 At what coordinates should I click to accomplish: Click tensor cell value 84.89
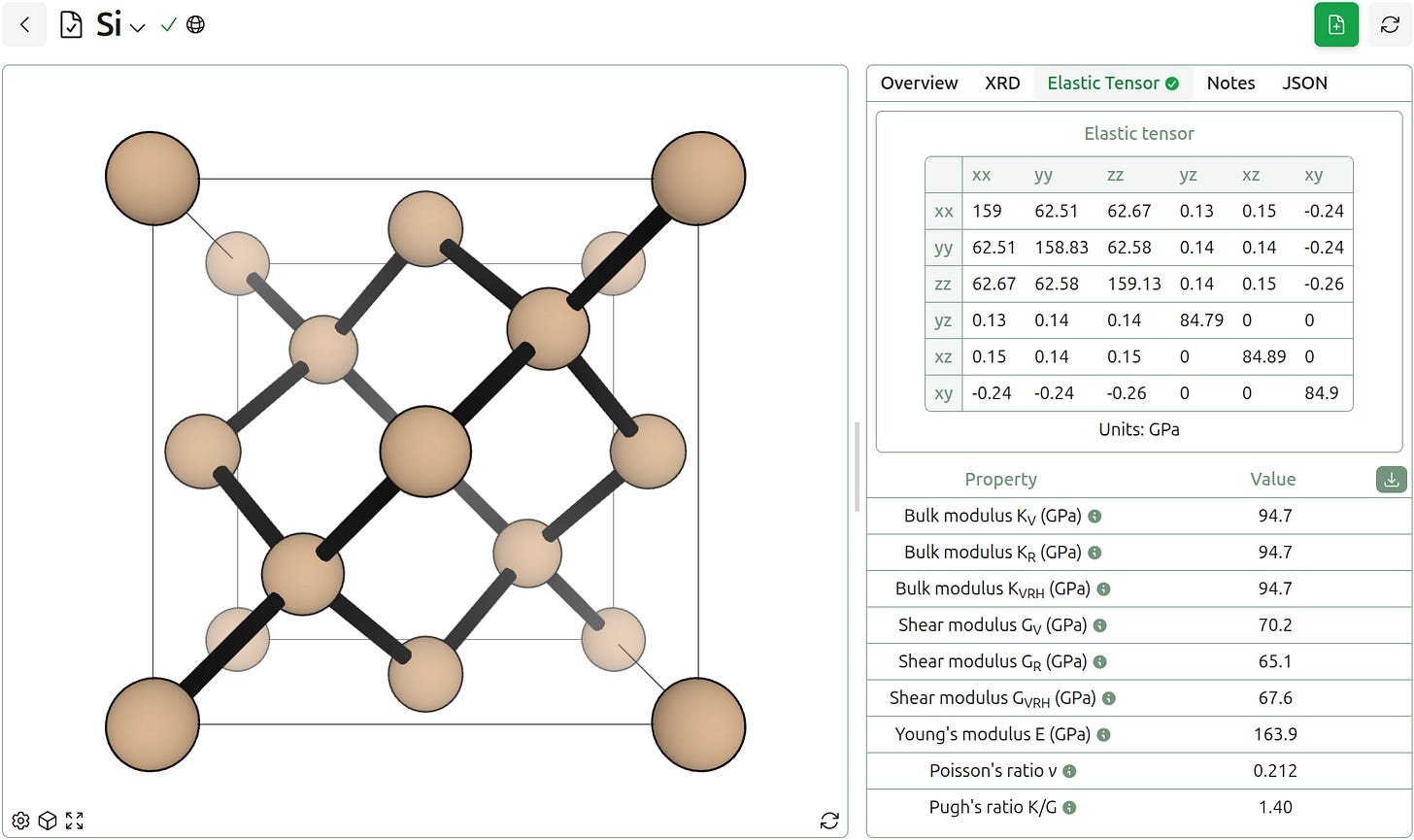tap(1264, 356)
